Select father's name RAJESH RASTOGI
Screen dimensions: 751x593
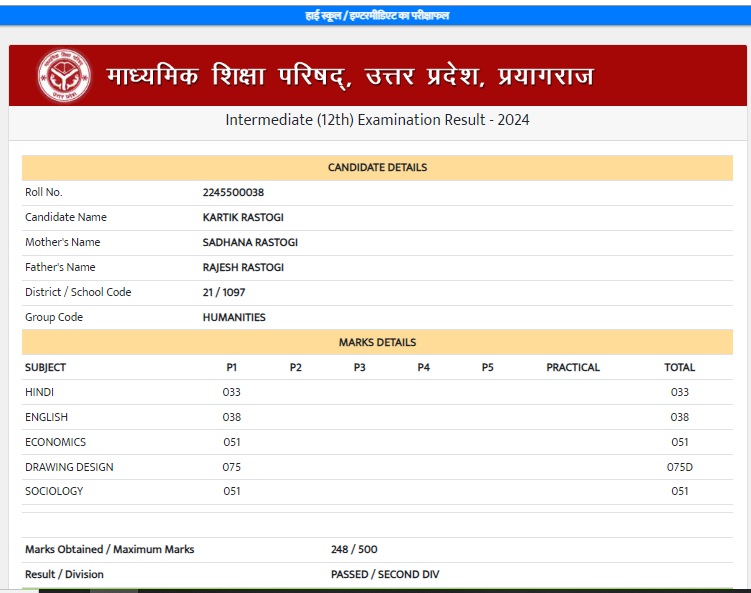click(243, 267)
